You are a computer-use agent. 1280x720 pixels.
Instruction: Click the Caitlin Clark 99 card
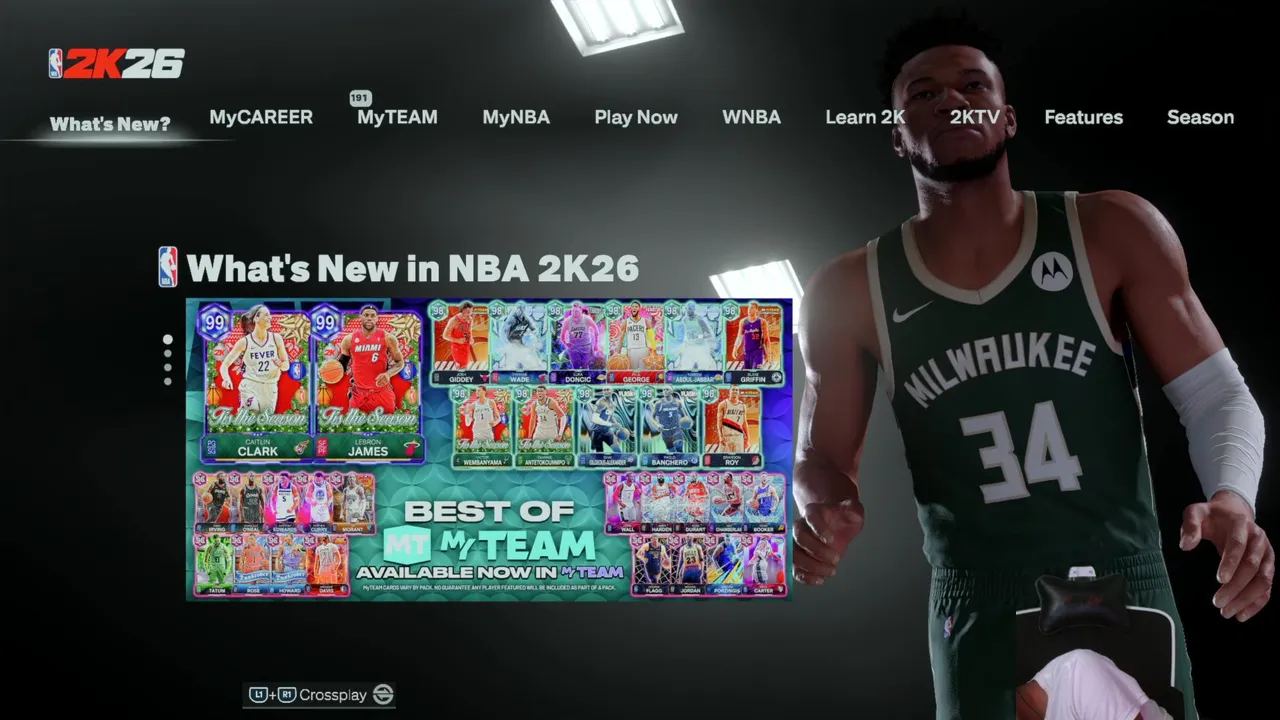click(x=257, y=383)
